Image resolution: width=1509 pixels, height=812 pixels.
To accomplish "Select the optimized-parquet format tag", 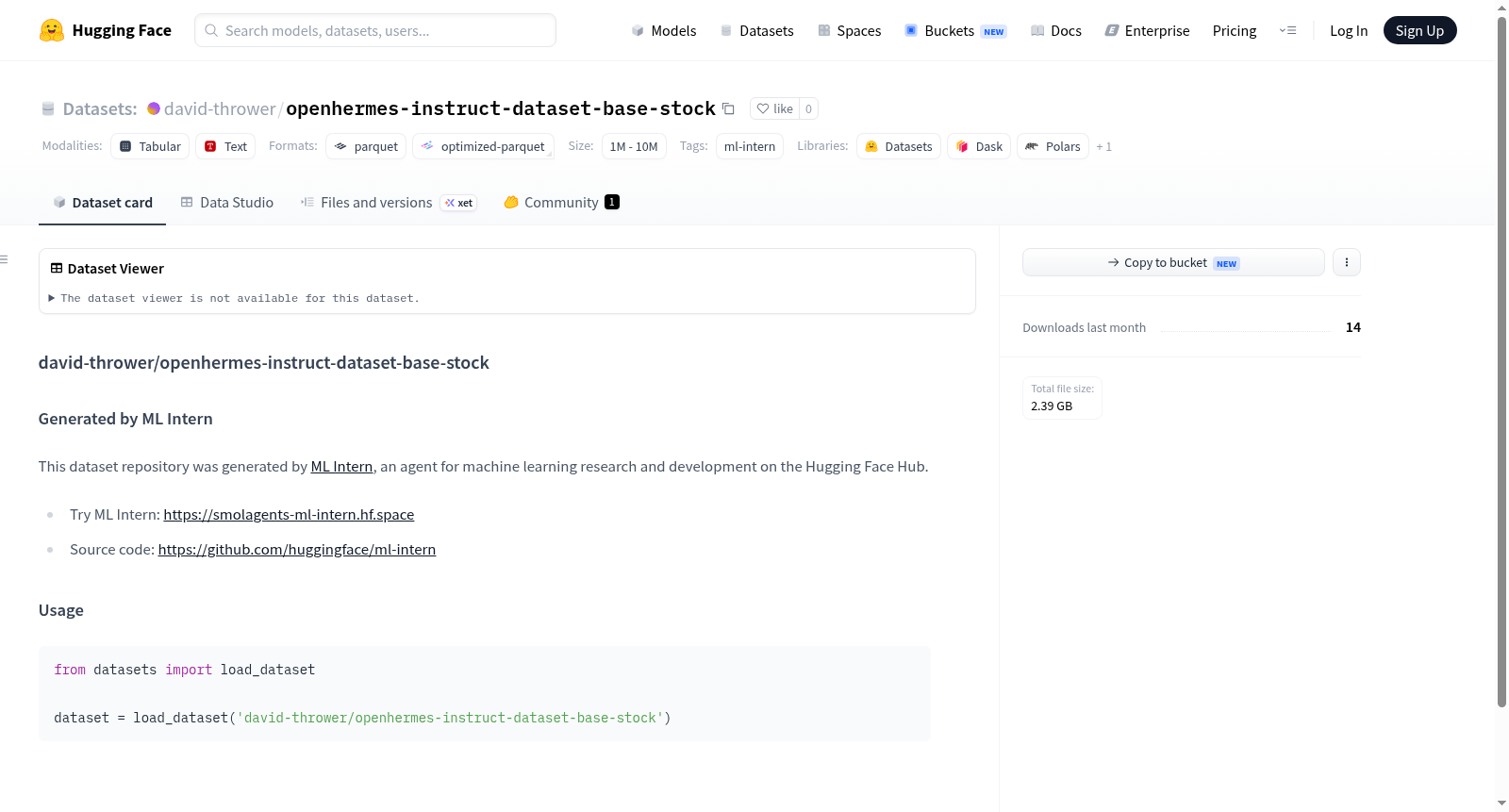I will (x=483, y=146).
